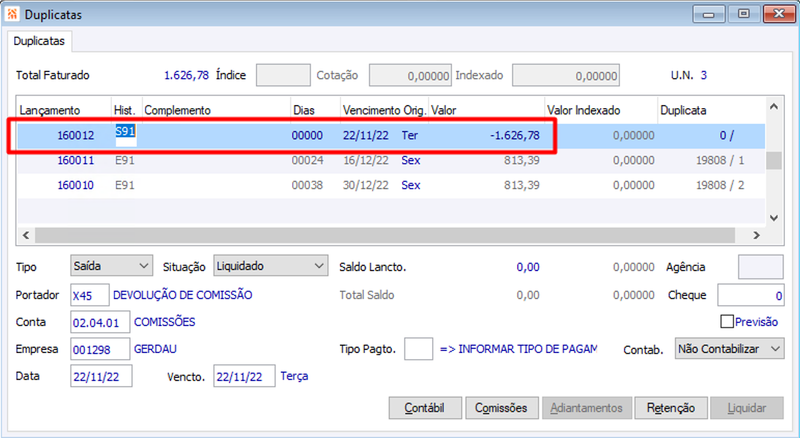Toggle the Previsão checkbox
Image resolution: width=800 pixels, height=438 pixels.
click(x=727, y=322)
